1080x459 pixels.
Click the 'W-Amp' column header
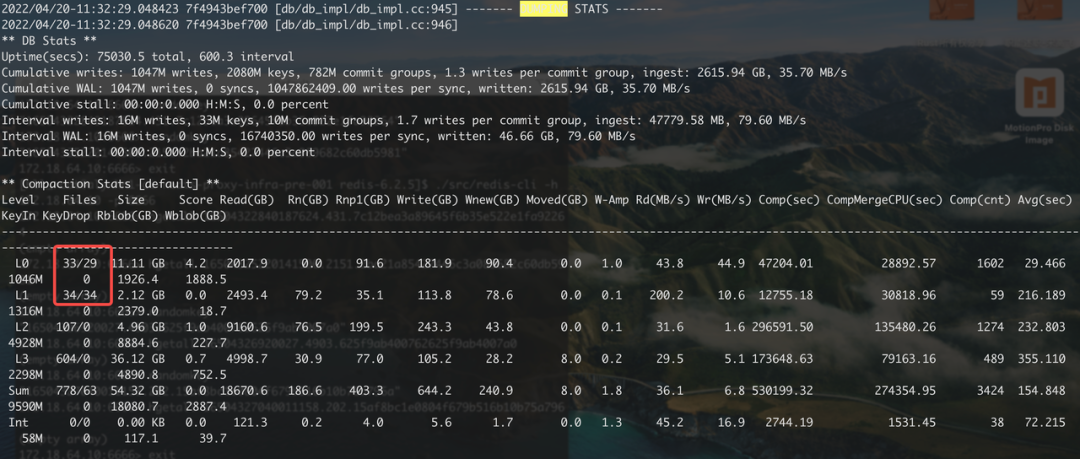click(612, 200)
